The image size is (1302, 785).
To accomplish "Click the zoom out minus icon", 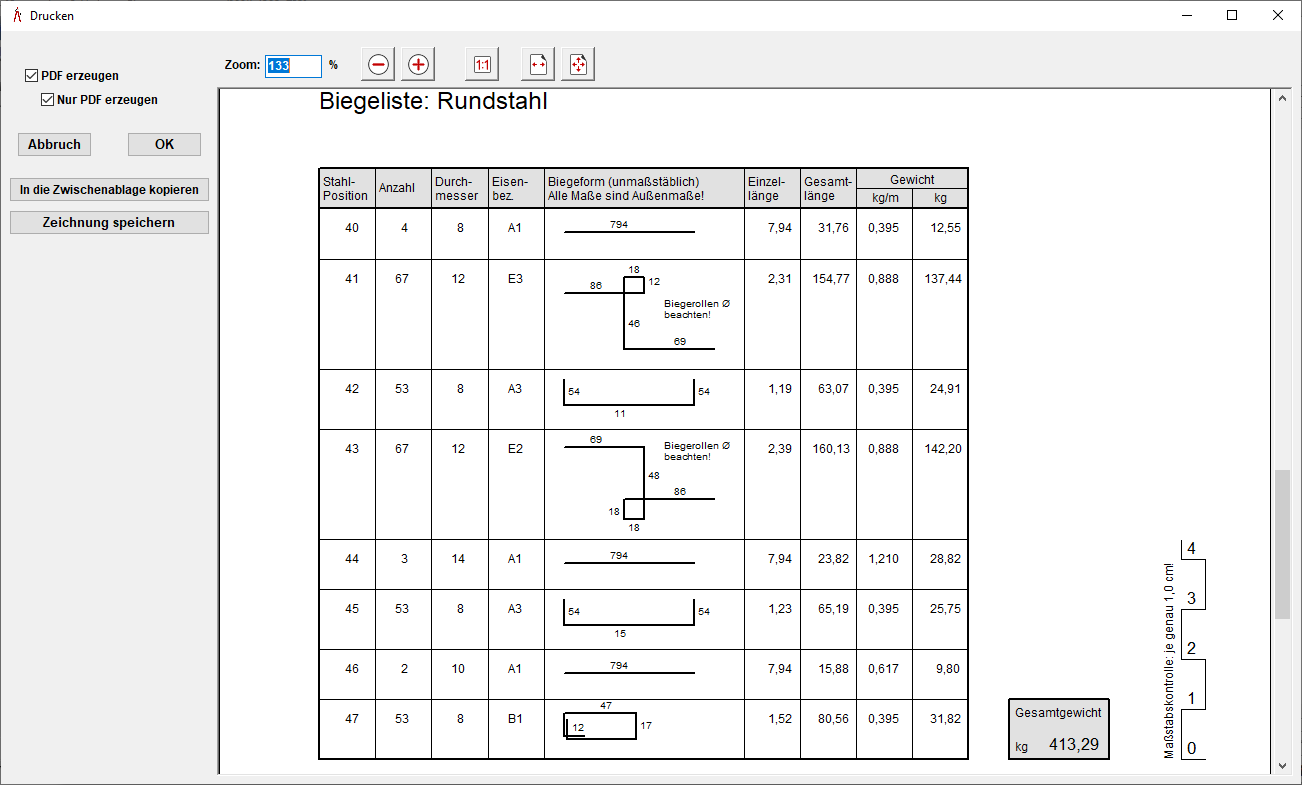I will (378, 65).
